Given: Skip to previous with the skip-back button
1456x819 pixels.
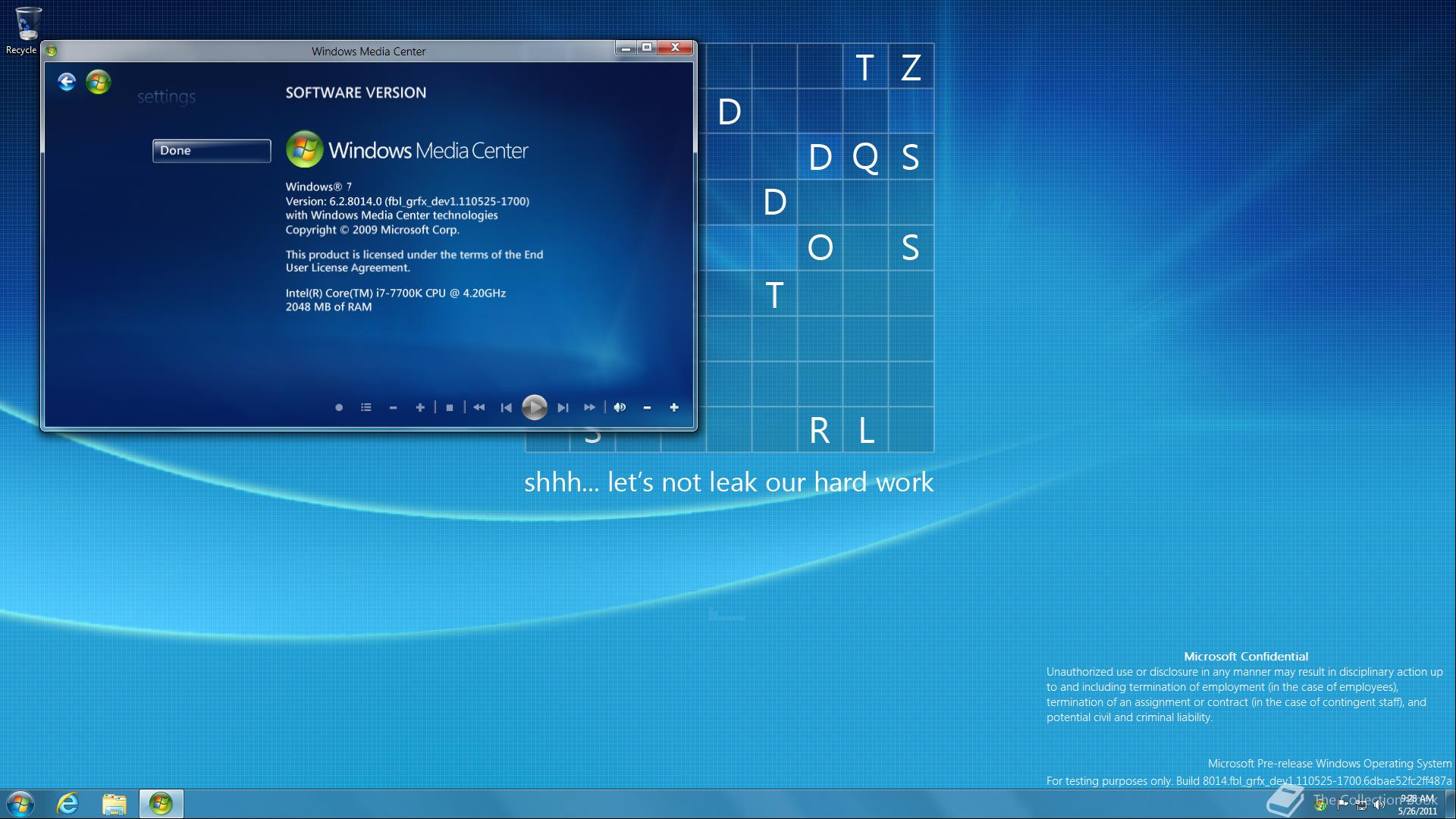Looking at the screenshot, I should point(507,407).
